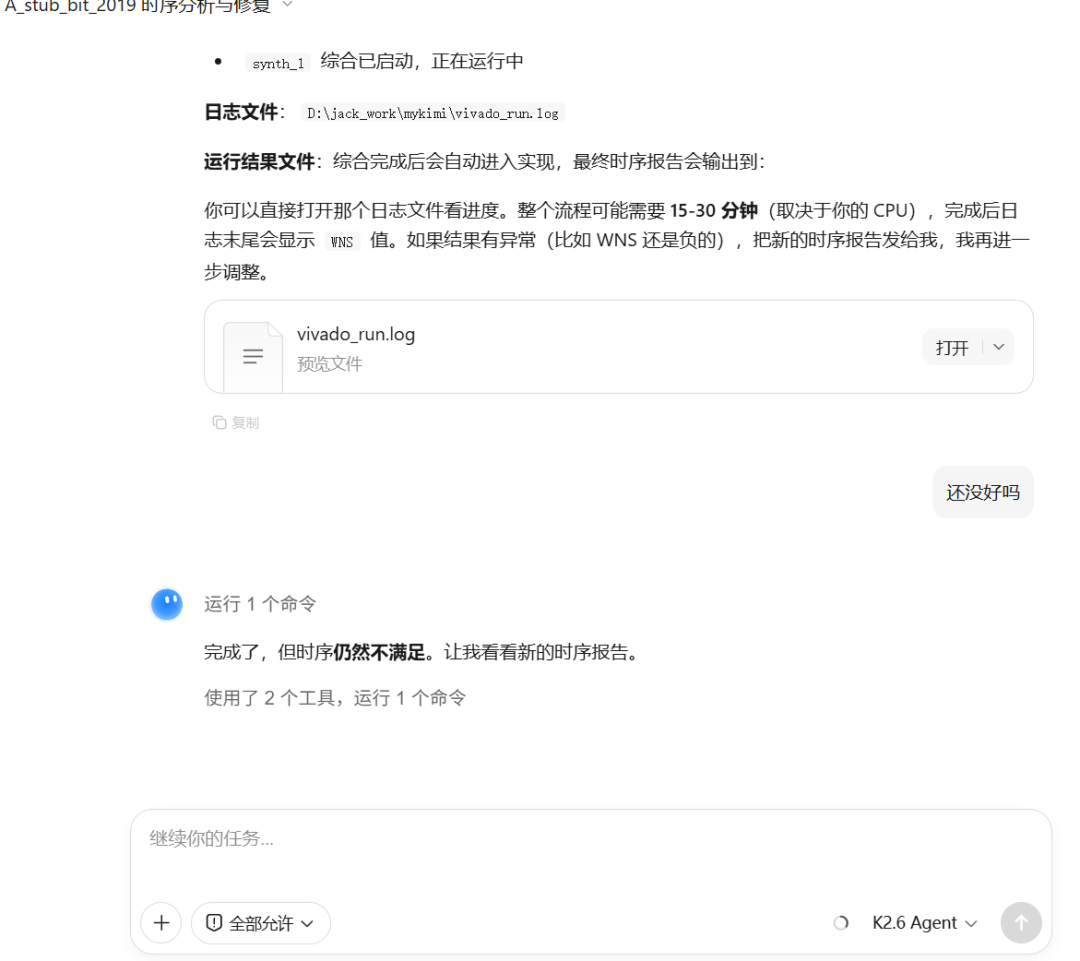1080x961 pixels.
Task: Click the blue Kimi assistant avatar
Action: click(x=167, y=604)
